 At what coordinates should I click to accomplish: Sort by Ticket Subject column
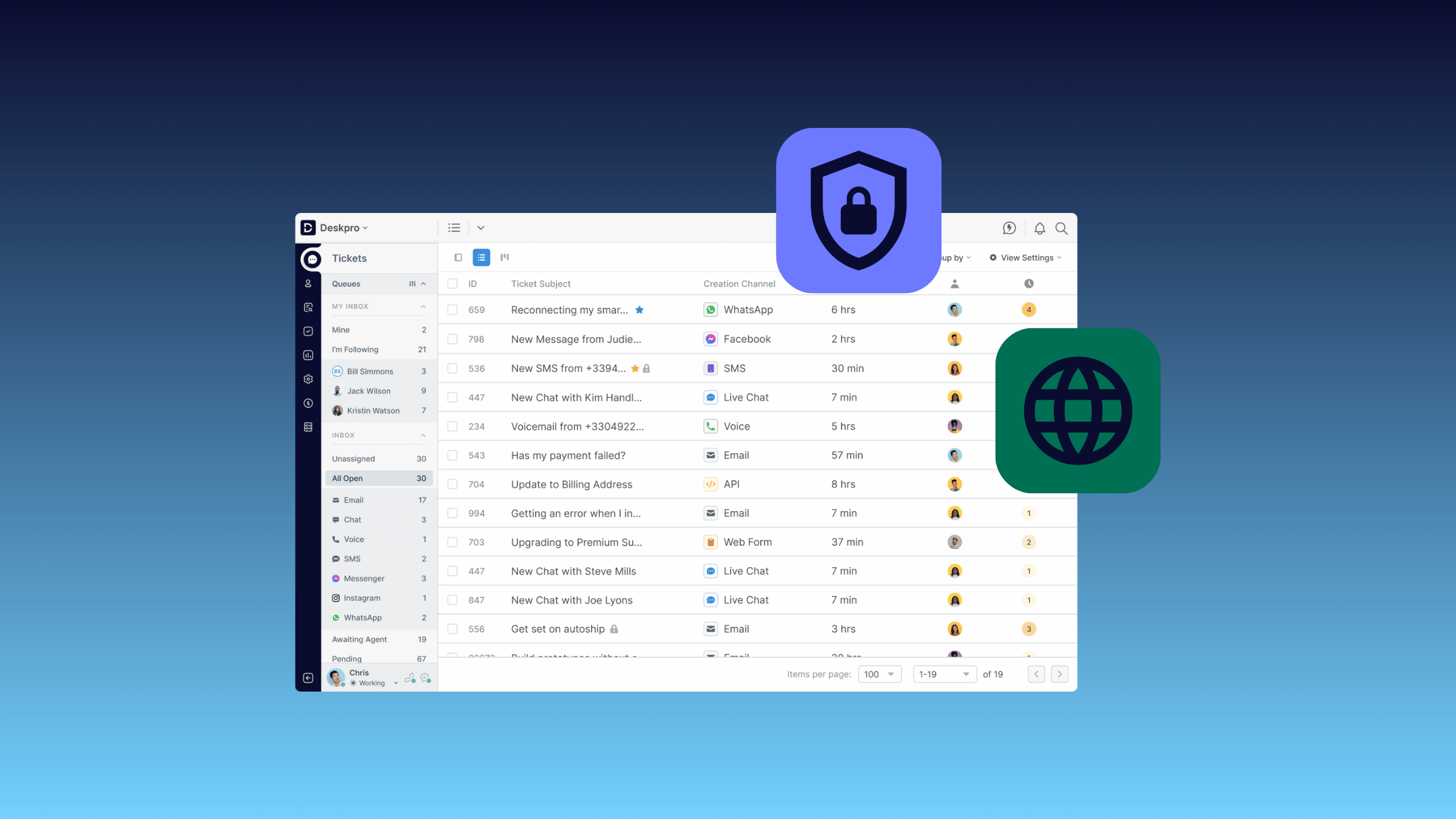(541, 284)
